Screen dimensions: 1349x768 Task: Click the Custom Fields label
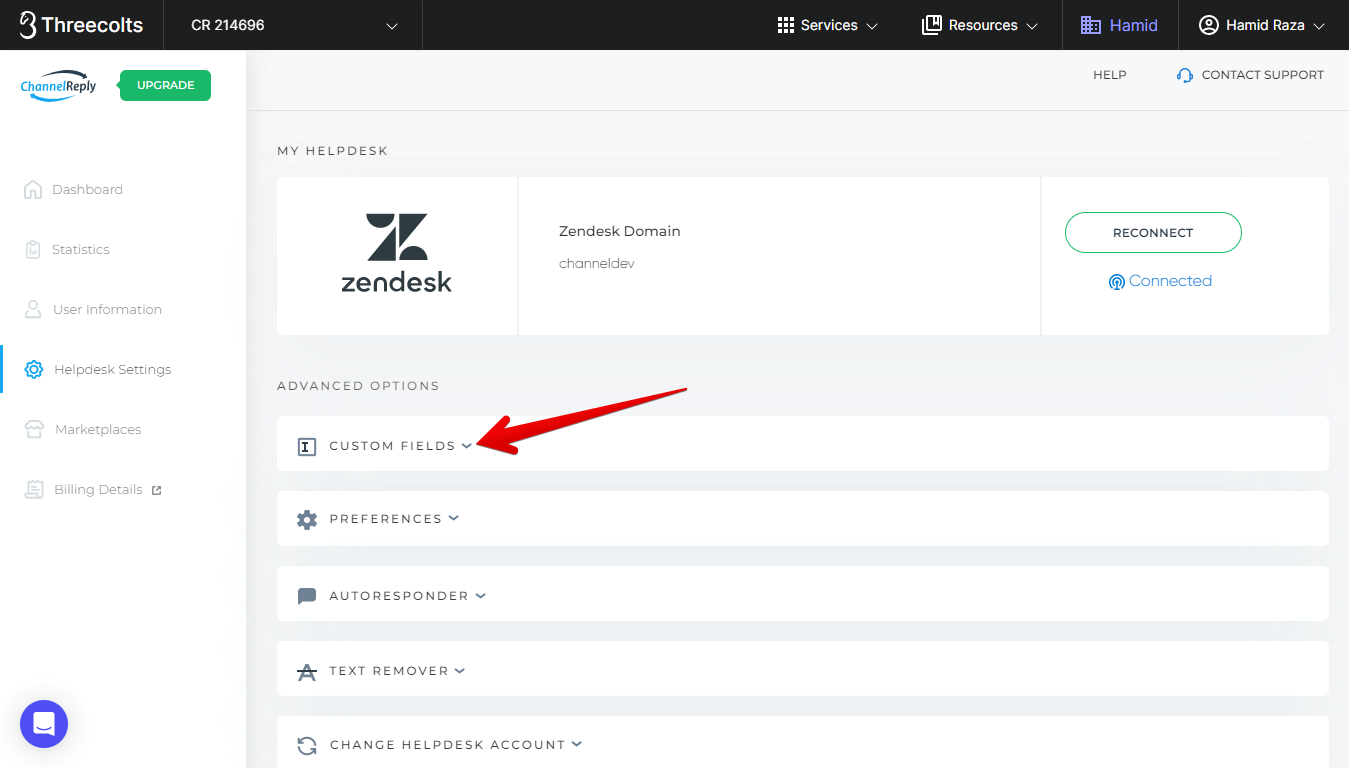pyautogui.click(x=392, y=446)
